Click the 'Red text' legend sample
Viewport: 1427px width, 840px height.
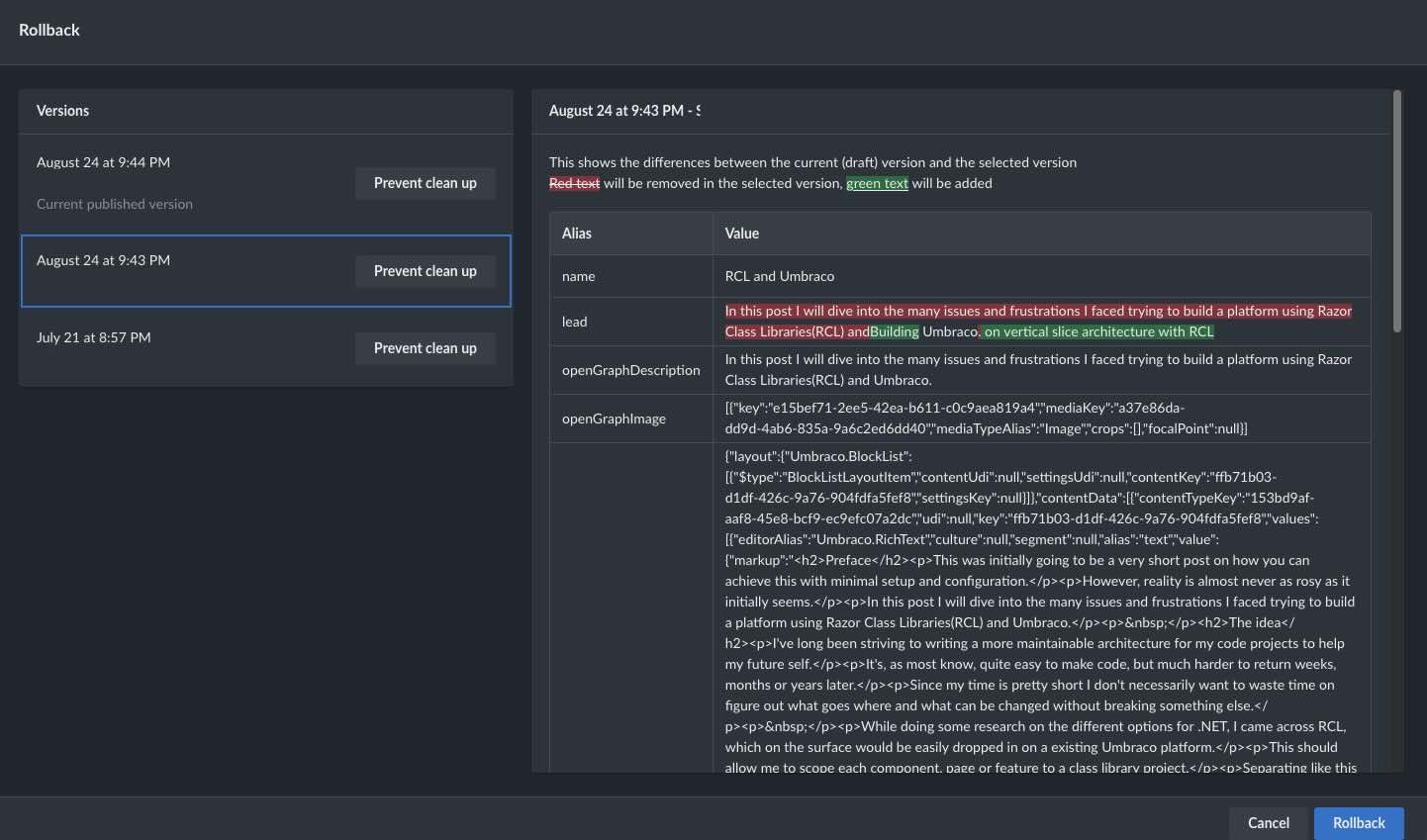tap(574, 183)
